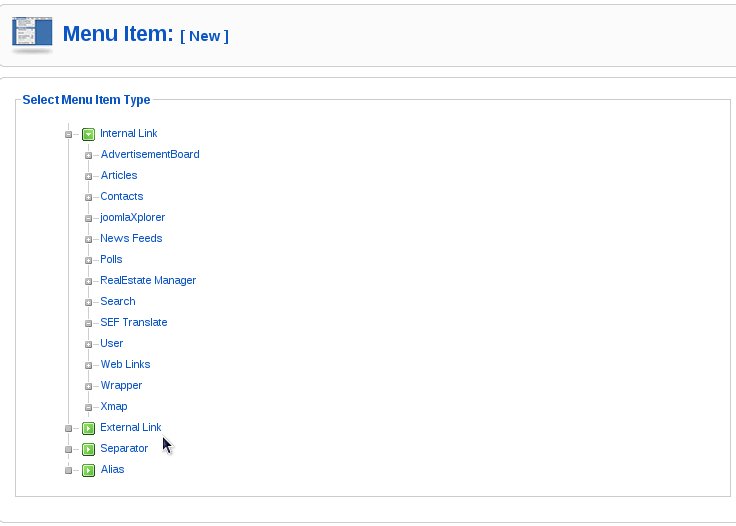Select SEF Translate menu item type

point(134,322)
